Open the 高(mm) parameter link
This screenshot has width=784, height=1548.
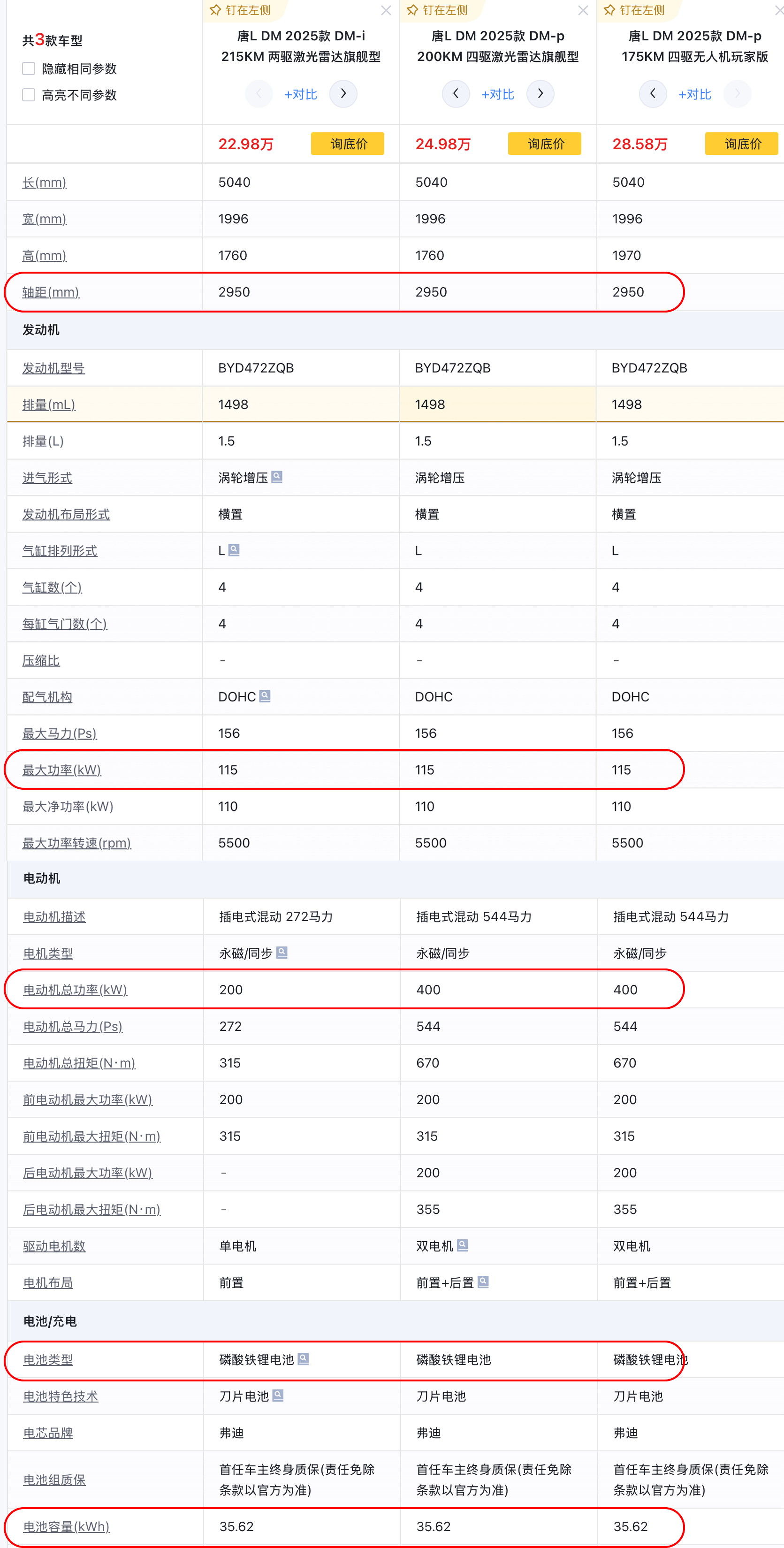point(45,255)
